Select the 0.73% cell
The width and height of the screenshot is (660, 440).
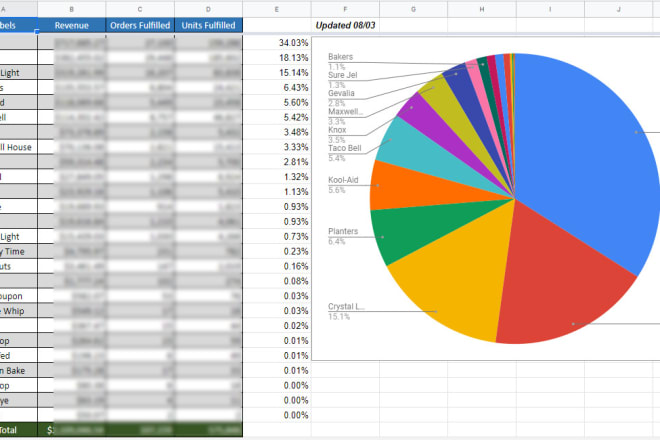tap(277, 236)
